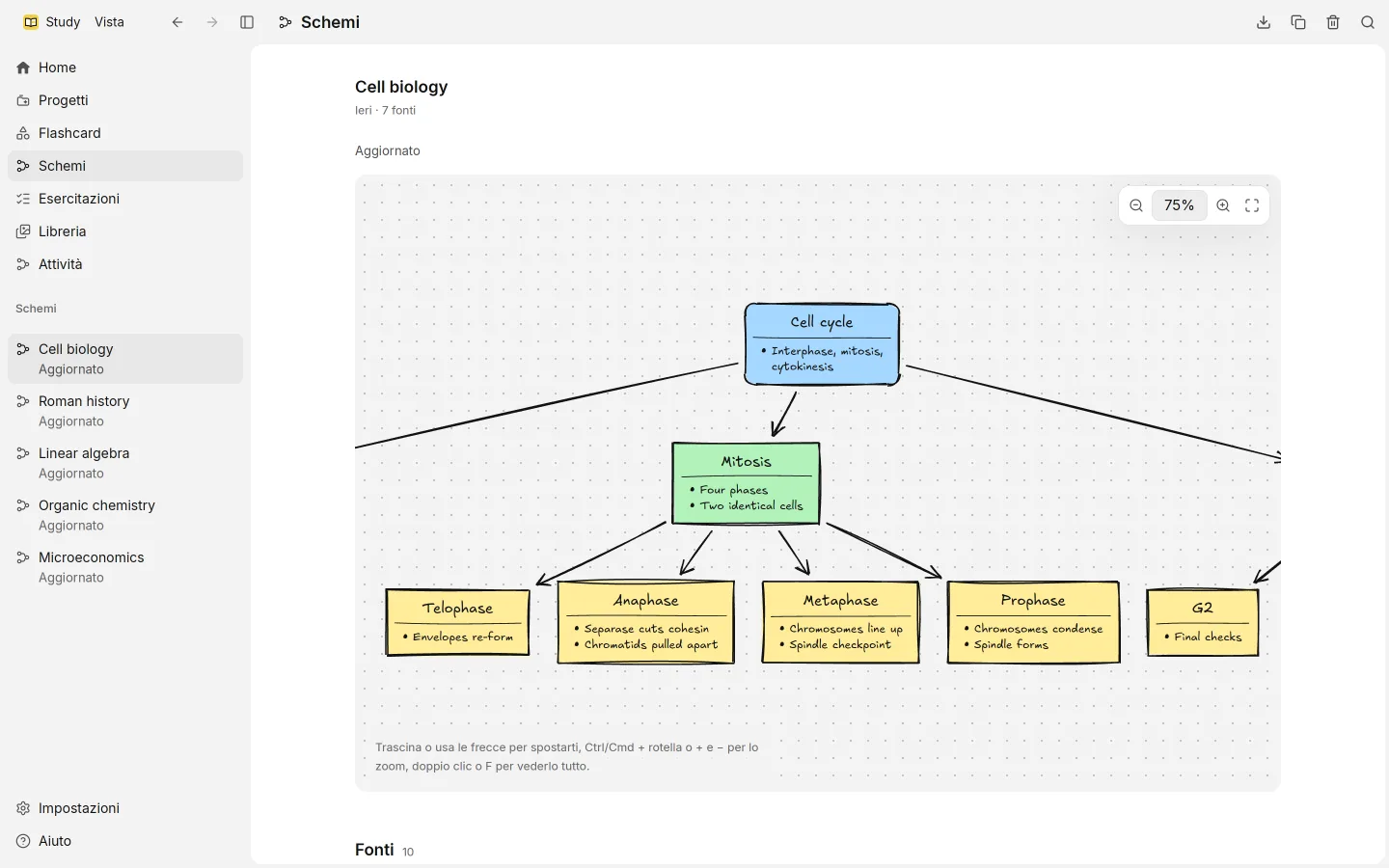This screenshot has width=1389, height=868.
Task: Zoom in on the diagram canvas
Action: point(1223,205)
